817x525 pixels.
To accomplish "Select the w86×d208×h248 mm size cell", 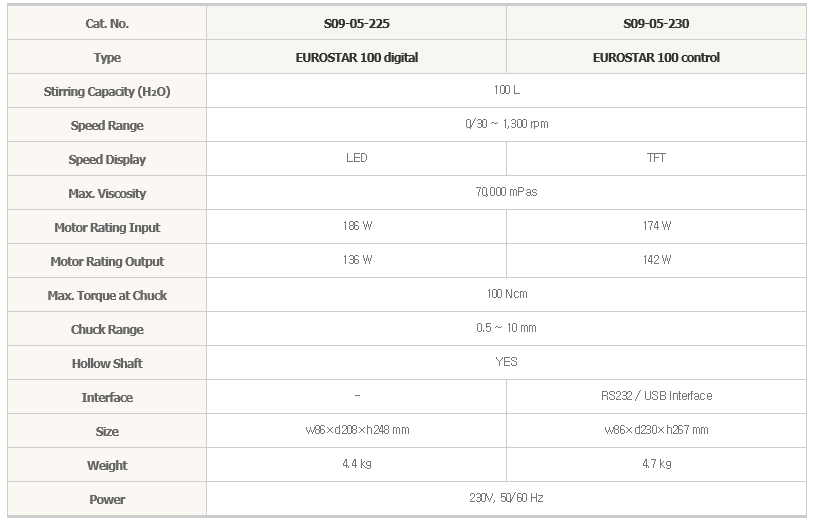I will click(x=357, y=430).
